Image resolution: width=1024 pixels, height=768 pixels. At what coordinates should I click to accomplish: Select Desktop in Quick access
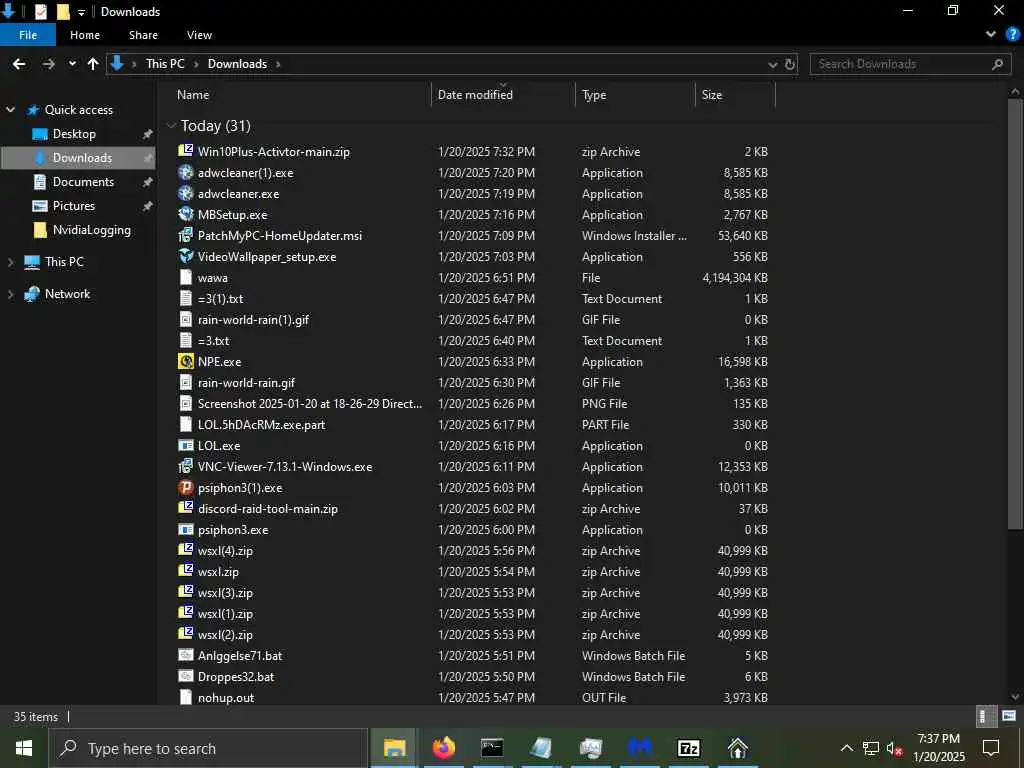[74, 134]
